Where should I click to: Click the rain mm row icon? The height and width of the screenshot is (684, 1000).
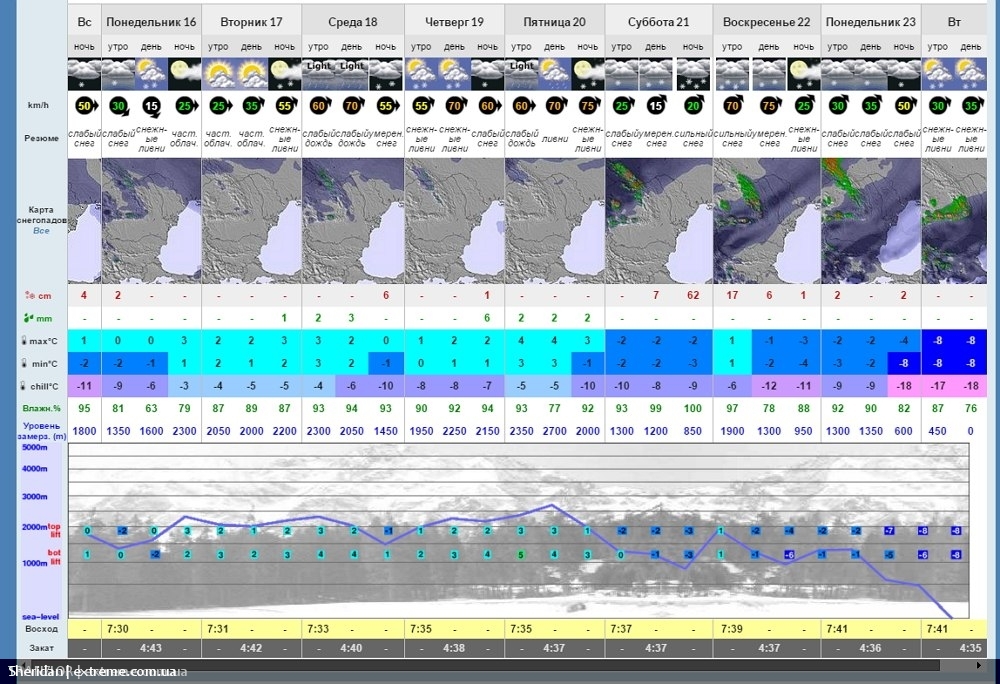[29, 318]
